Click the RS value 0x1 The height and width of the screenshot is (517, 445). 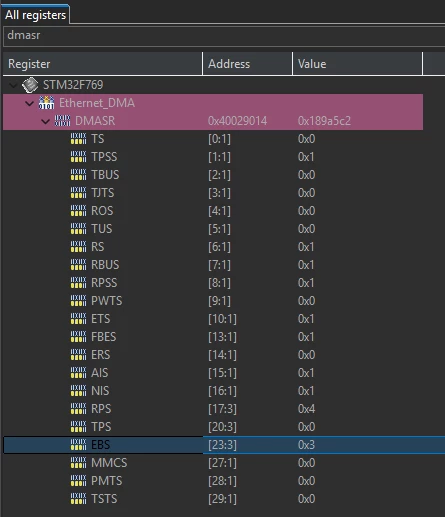[x=306, y=247]
